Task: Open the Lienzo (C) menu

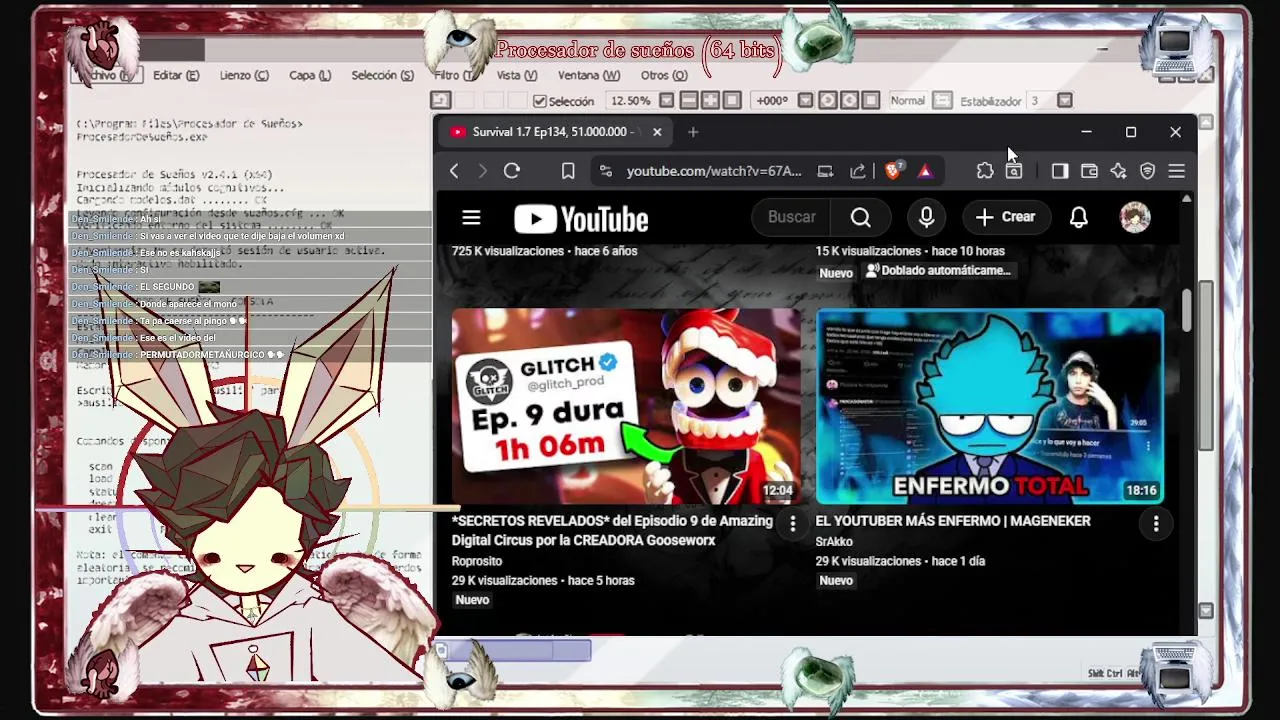Action: tap(244, 75)
